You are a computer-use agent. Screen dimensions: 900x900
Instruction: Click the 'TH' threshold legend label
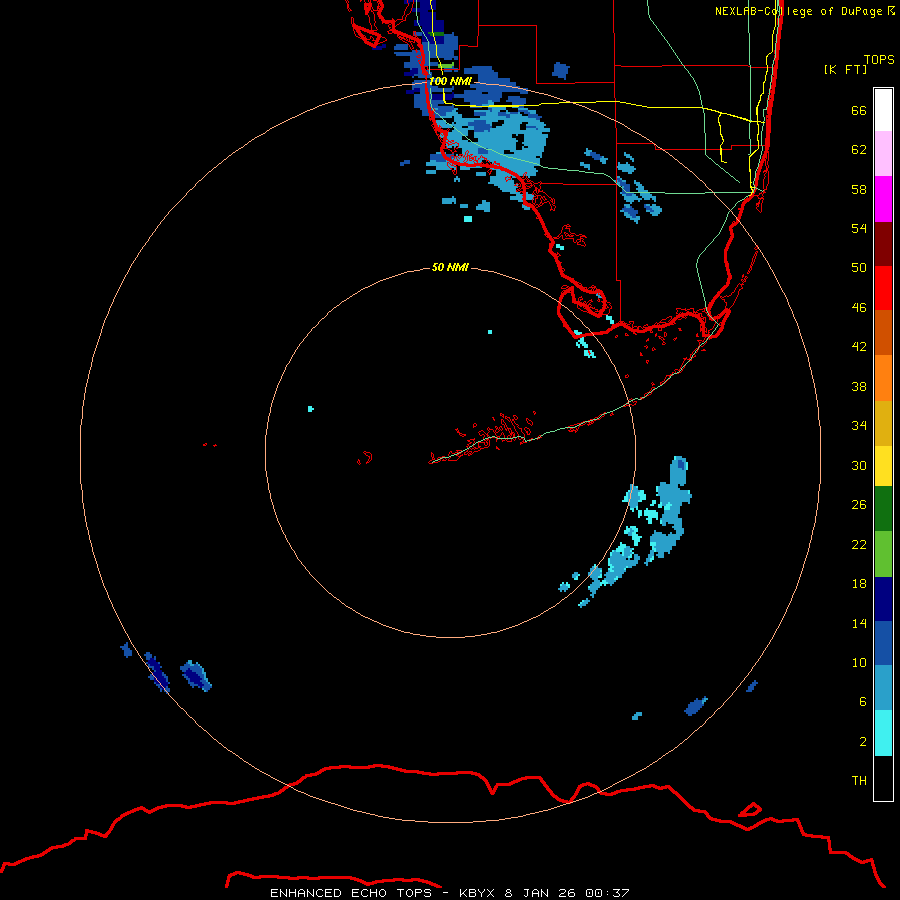[x=859, y=781]
